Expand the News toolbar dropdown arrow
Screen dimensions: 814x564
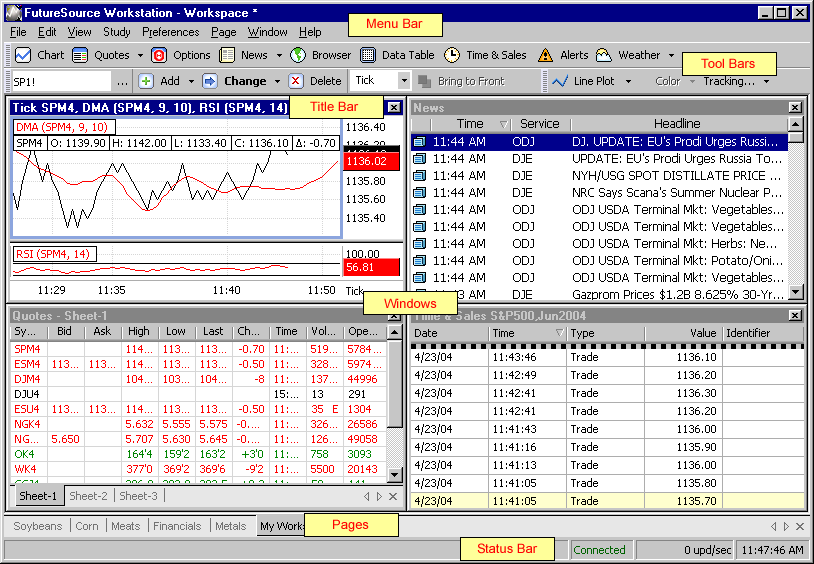coord(279,56)
